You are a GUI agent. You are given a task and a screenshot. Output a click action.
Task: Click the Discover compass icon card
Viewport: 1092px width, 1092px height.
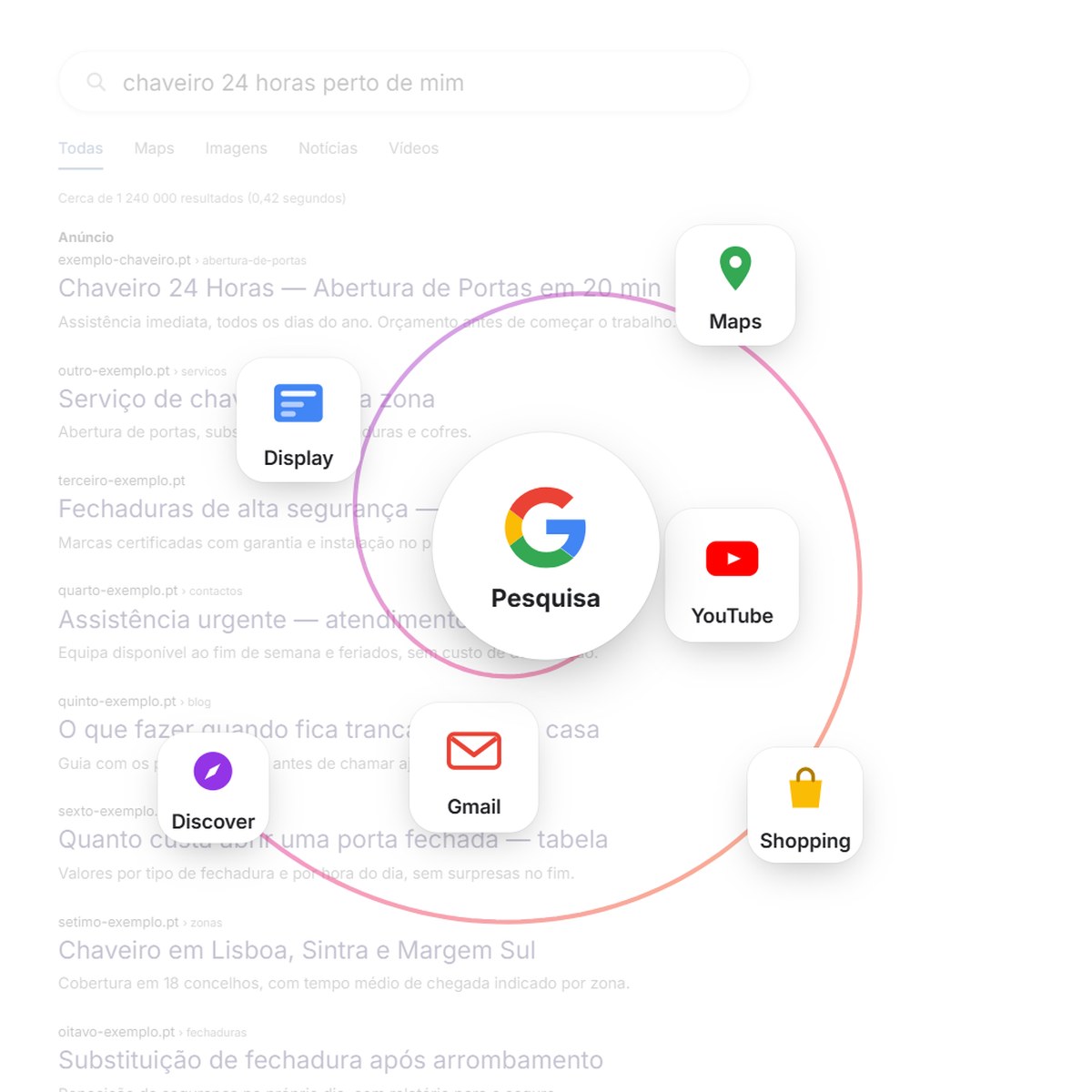(213, 788)
